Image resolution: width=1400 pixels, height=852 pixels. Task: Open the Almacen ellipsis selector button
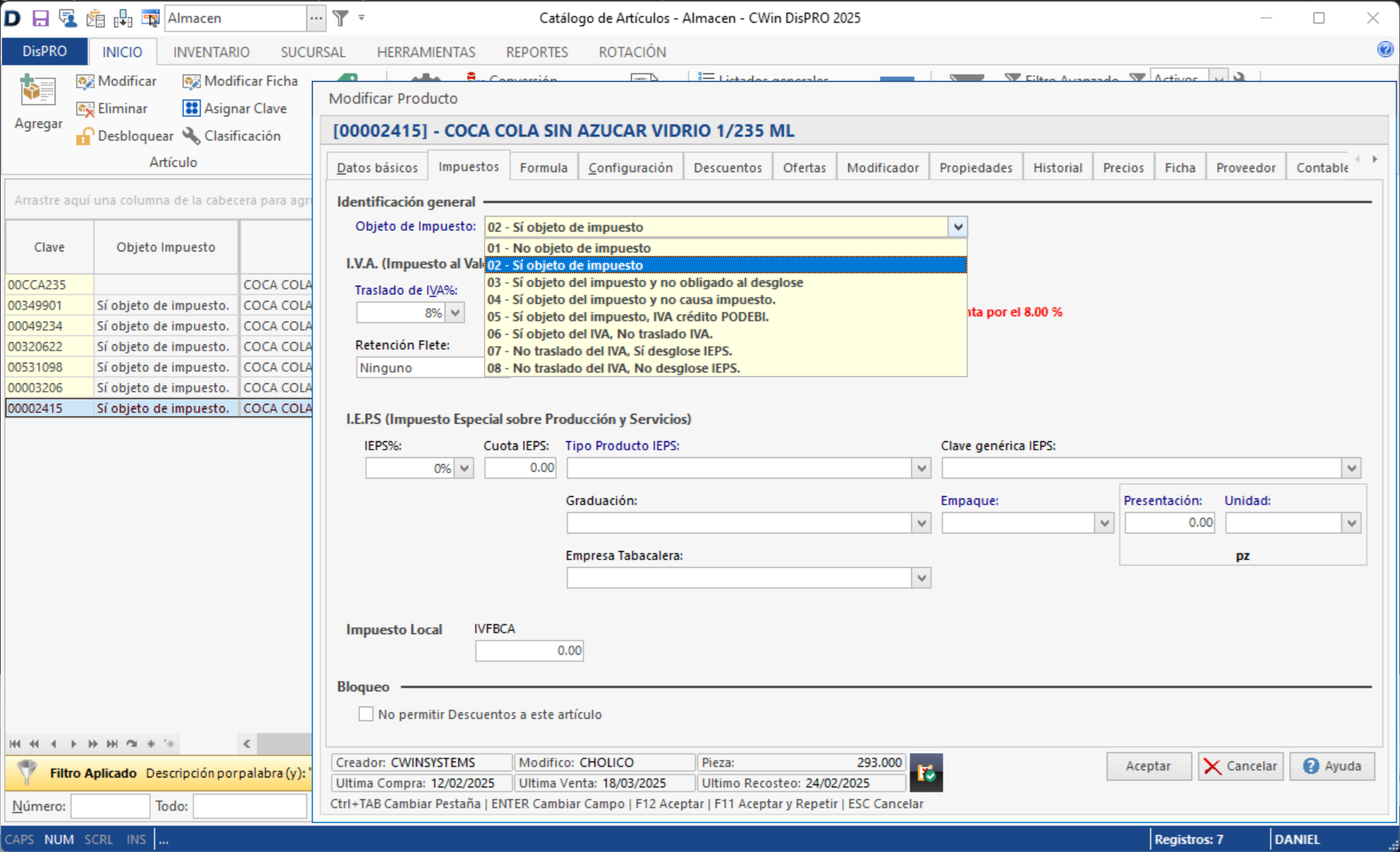pyautogui.click(x=316, y=18)
